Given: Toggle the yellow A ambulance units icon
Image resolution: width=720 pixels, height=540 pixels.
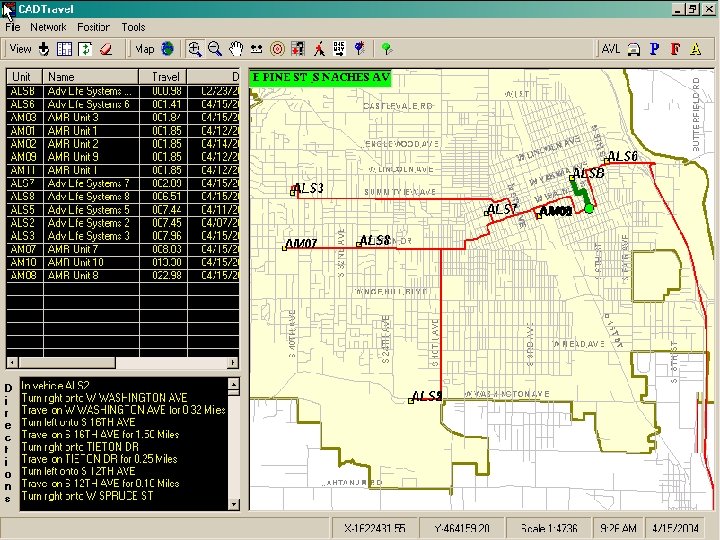Looking at the screenshot, I should coord(696,49).
